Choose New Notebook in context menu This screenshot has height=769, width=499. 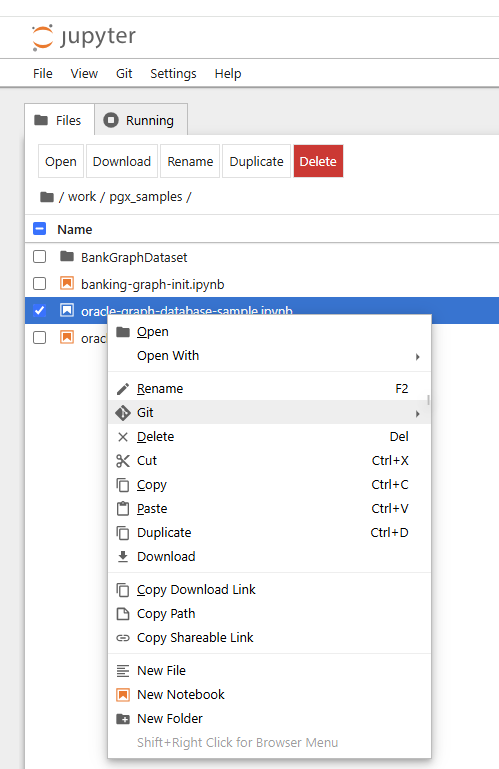pos(269,694)
